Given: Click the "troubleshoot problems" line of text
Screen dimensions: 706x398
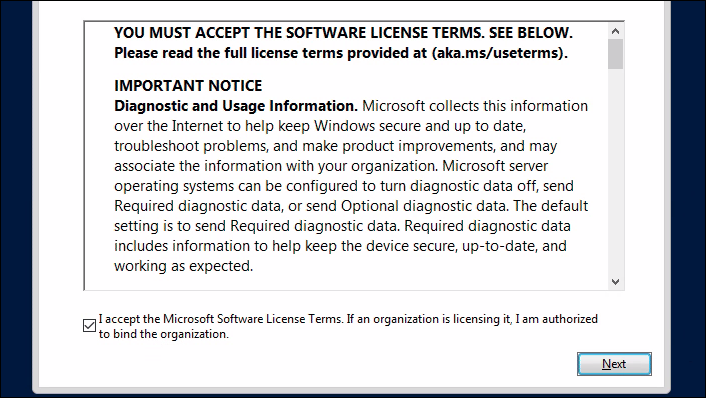Looking at the screenshot, I should (x=335, y=146).
